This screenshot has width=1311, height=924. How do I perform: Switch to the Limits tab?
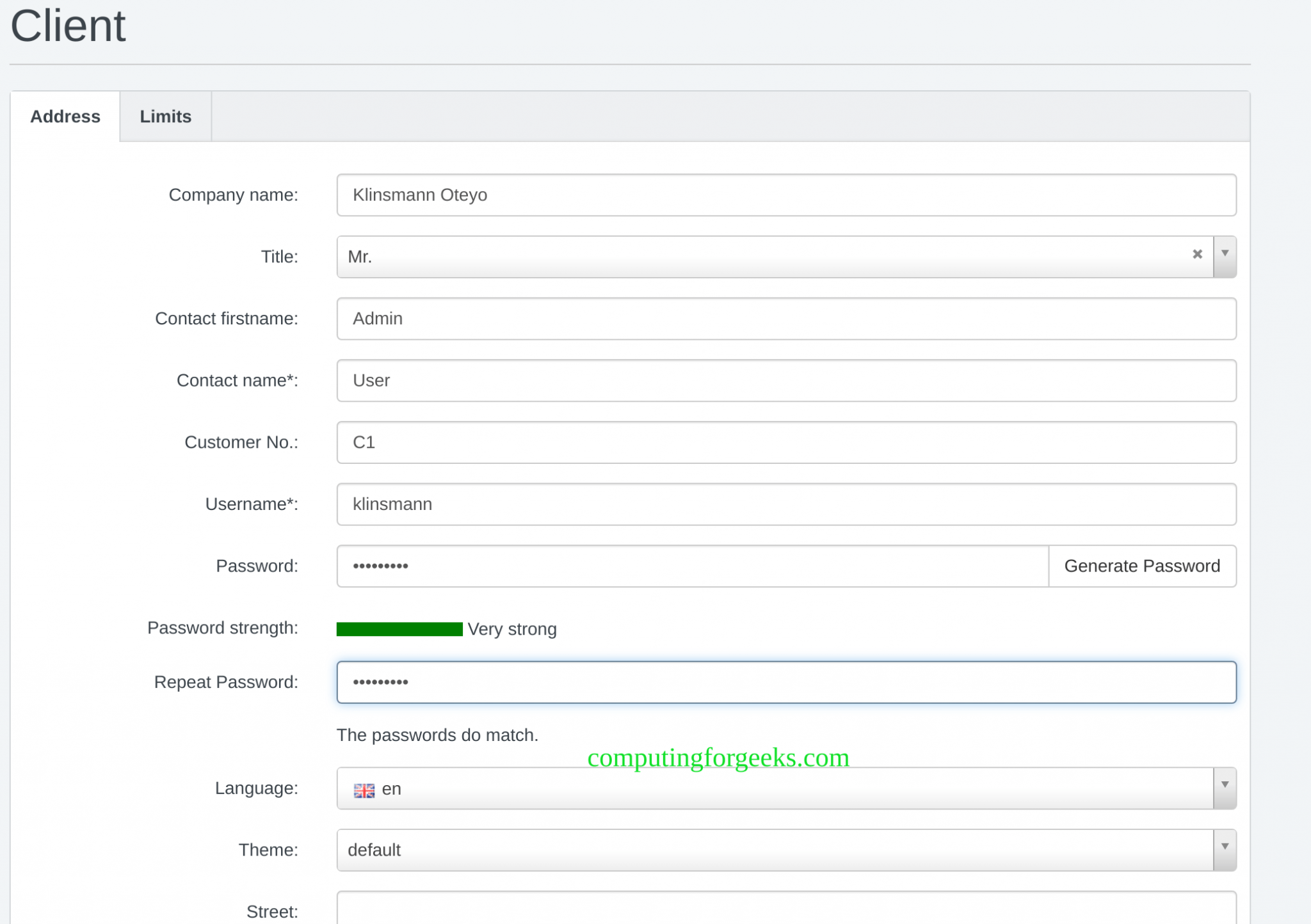coord(165,116)
